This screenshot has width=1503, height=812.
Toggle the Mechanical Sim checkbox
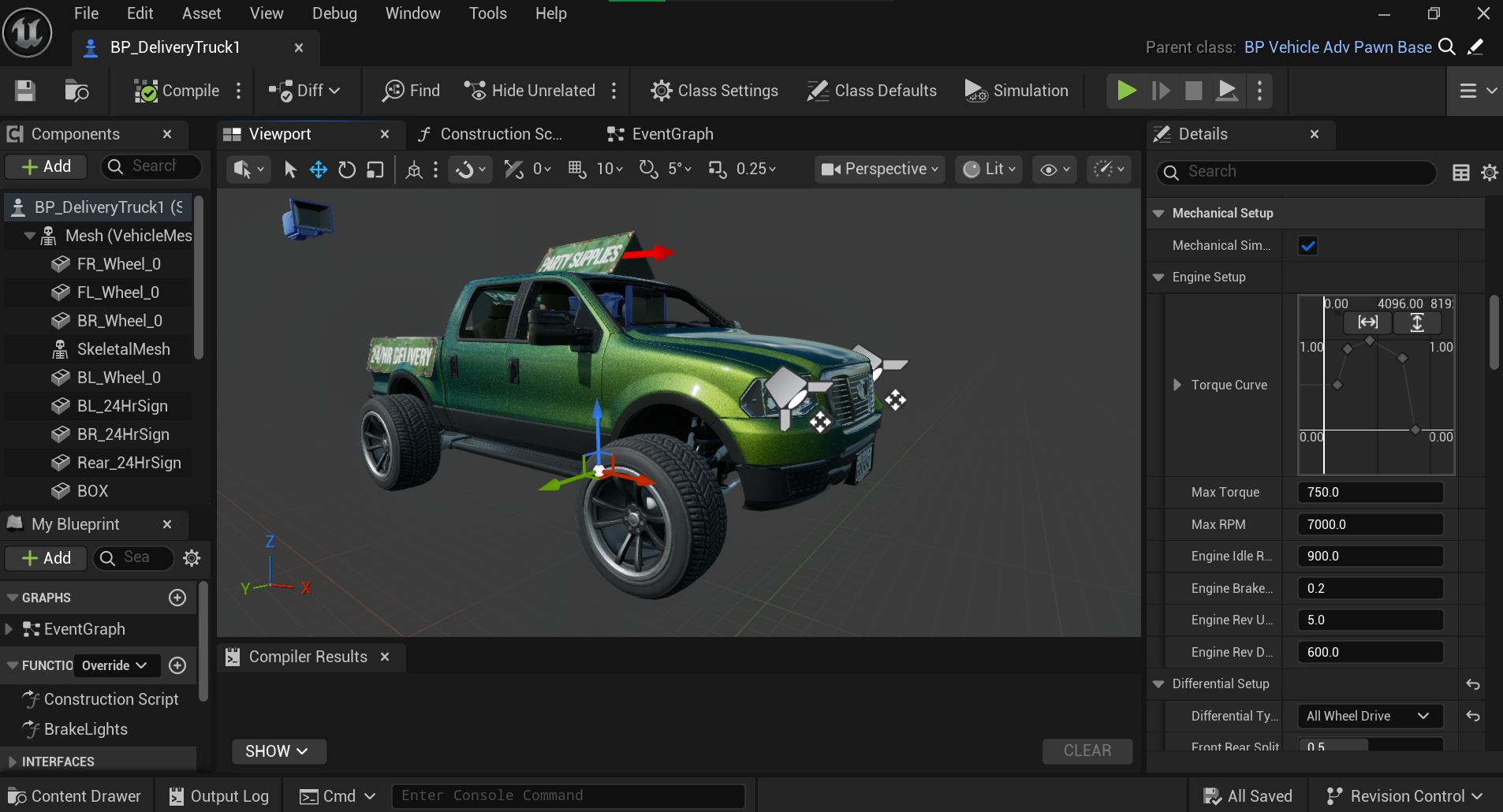point(1308,246)
